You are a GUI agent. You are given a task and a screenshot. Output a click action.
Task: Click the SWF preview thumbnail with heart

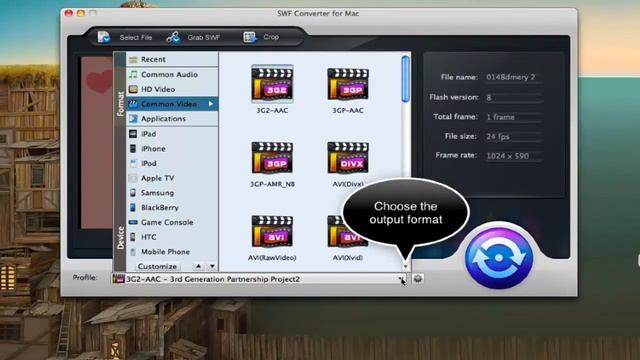[97, 143]
